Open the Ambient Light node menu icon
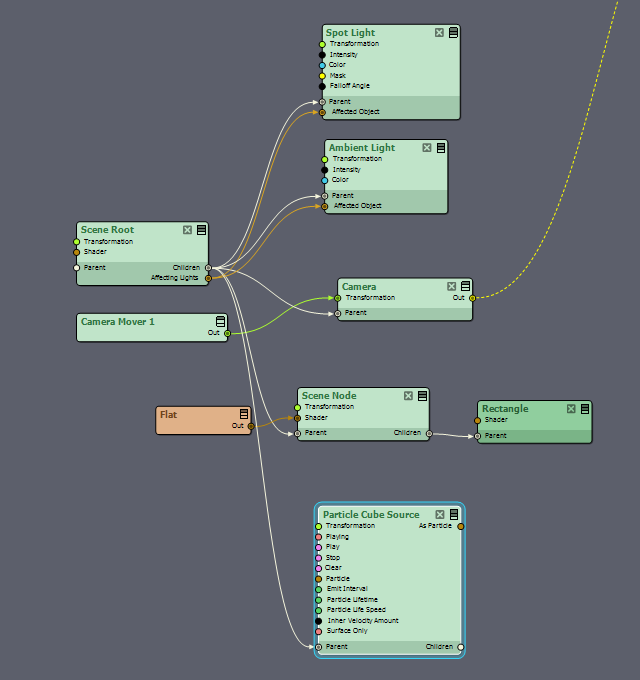 [x=441, y=148]
